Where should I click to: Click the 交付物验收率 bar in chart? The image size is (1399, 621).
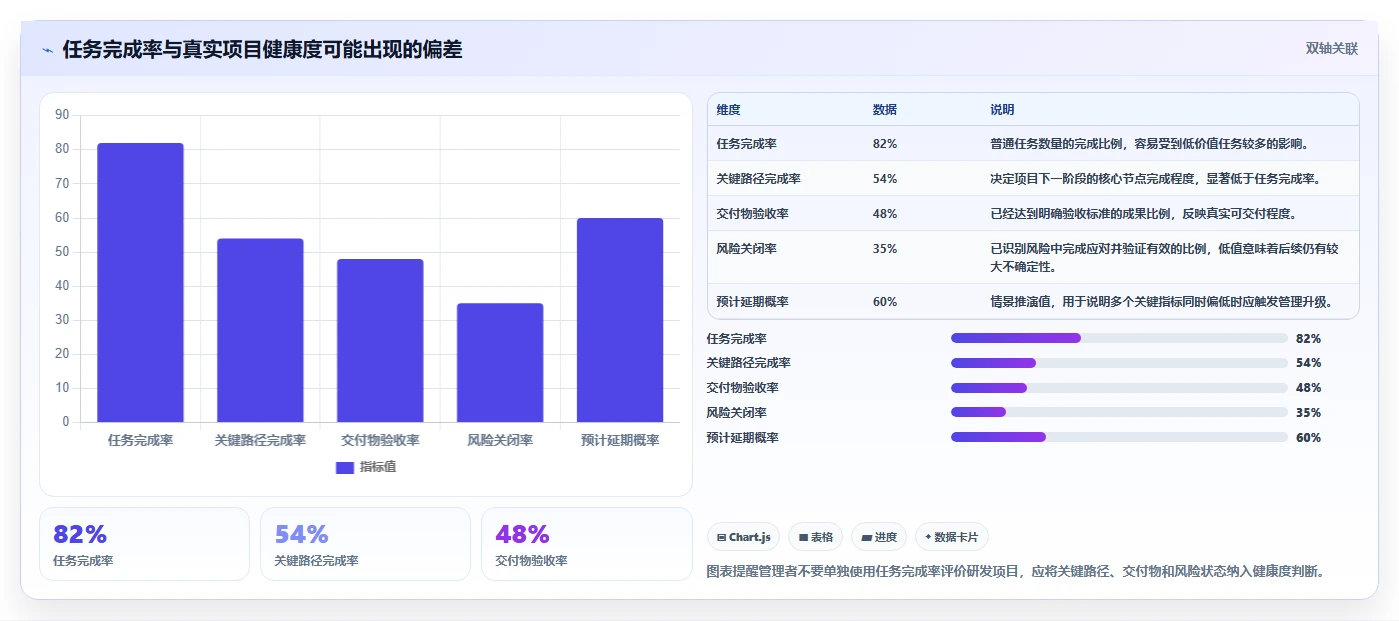coord(380,341)
